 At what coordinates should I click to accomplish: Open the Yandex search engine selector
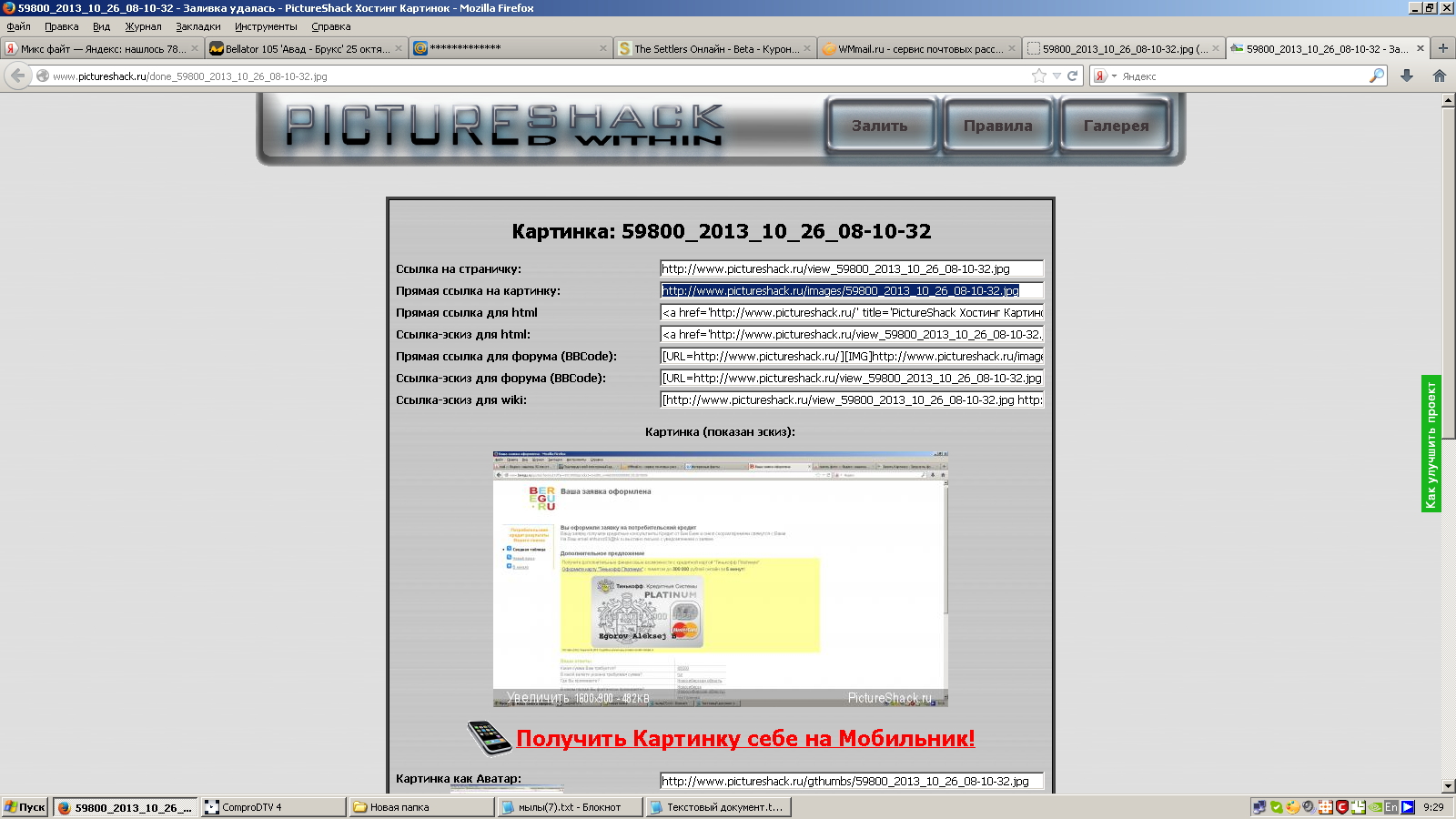(x=1105, y=76)
